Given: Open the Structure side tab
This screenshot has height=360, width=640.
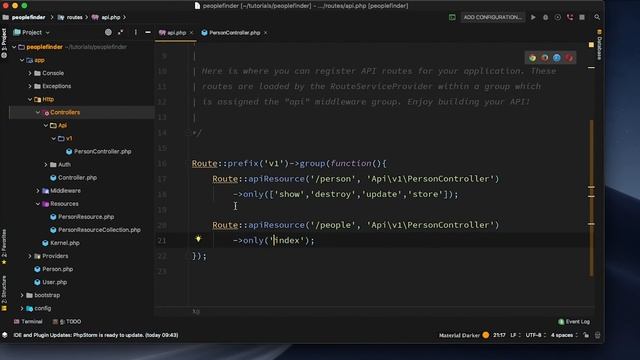Looking at the screenshot, I should pos(4,292).
